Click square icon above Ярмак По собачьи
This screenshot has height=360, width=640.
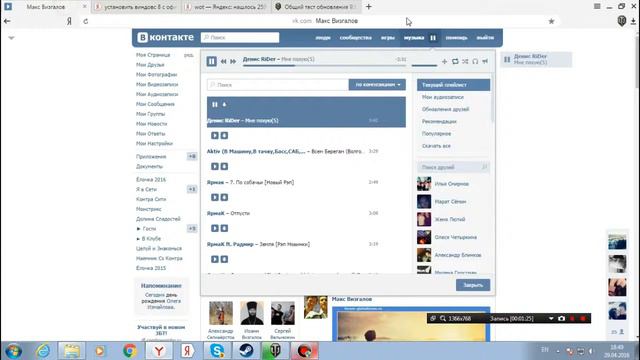coord(224,167)
